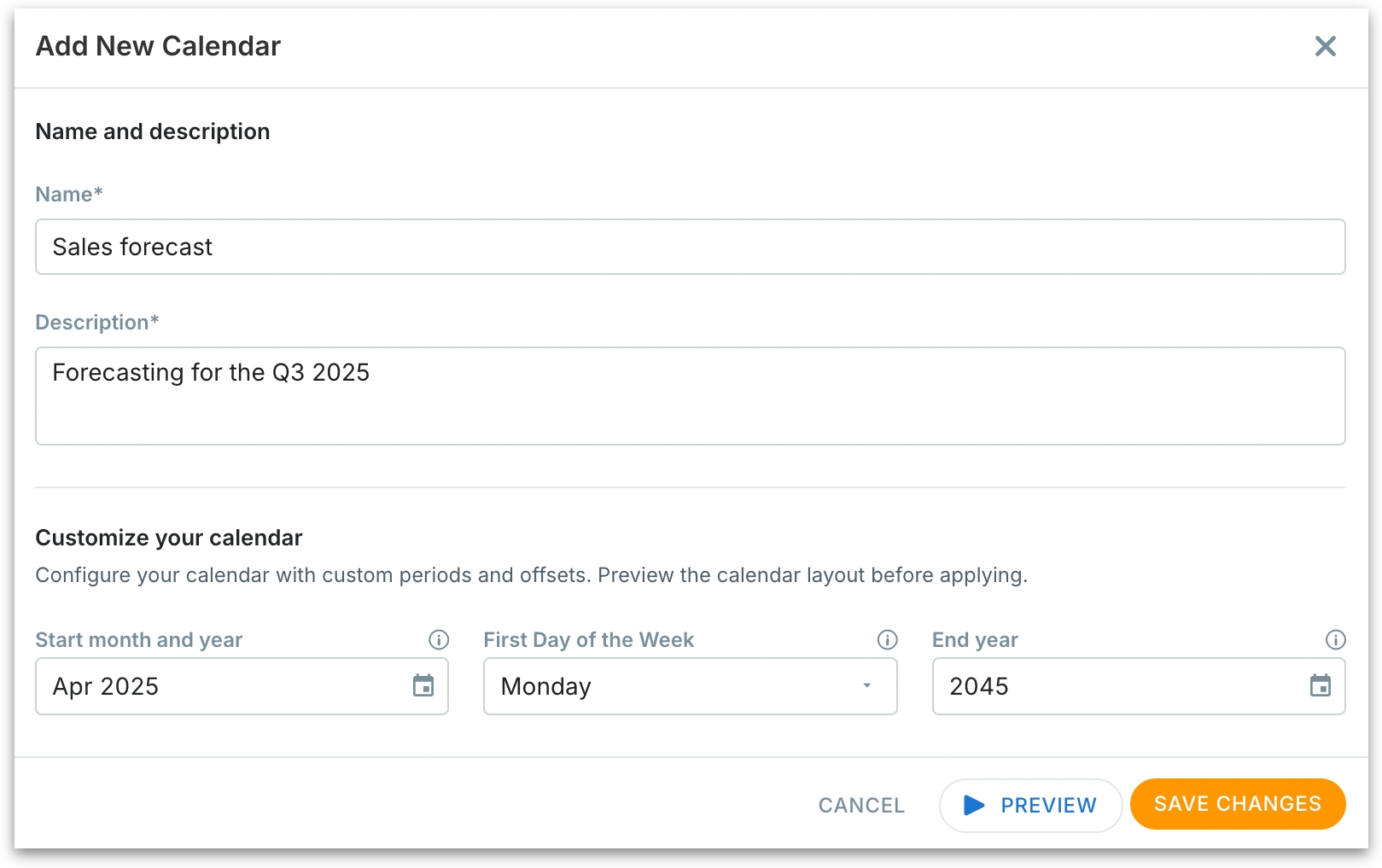Click the Name field with Sales forecast
The width and height of the screenshot is (1382, 868).
tap(690, 247)
